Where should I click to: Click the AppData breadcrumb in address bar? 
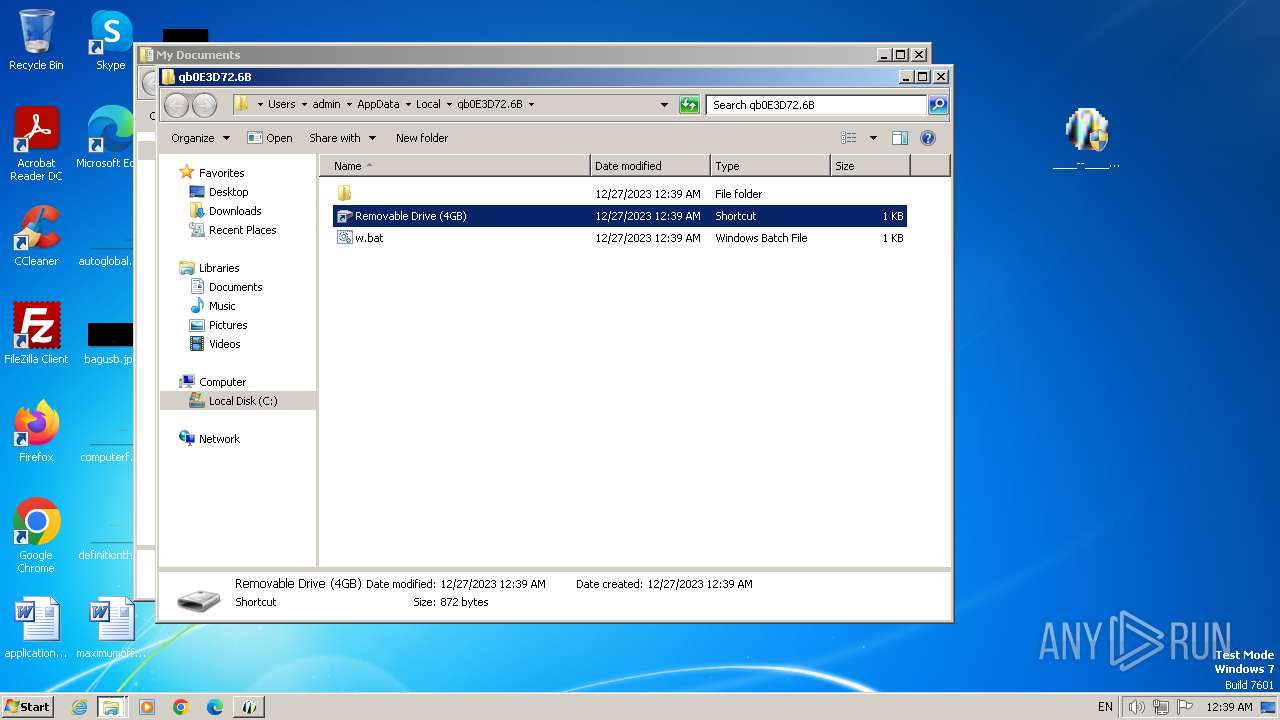tap(378, 104)
